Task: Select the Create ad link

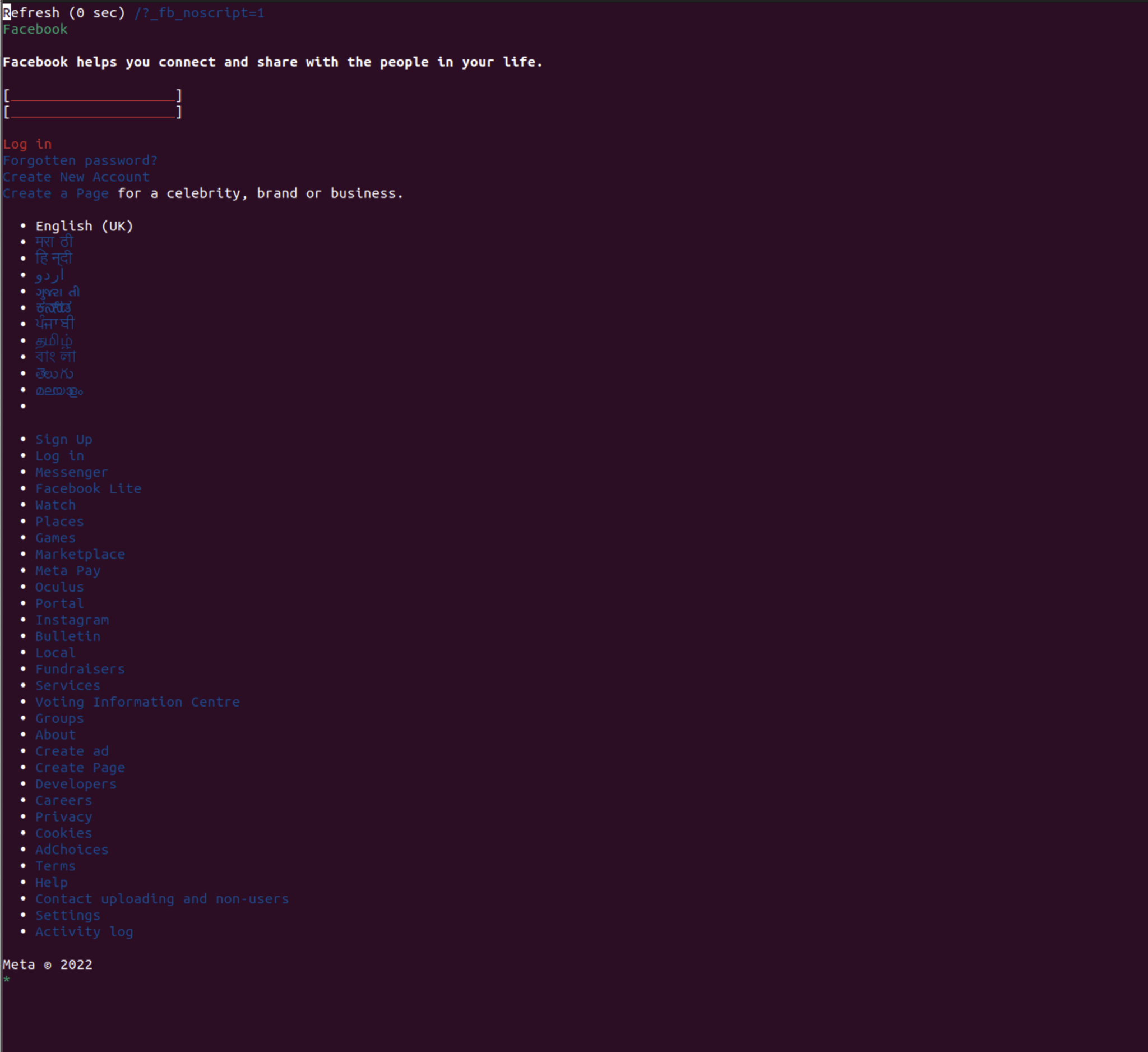Action: [x=72, y=751]
